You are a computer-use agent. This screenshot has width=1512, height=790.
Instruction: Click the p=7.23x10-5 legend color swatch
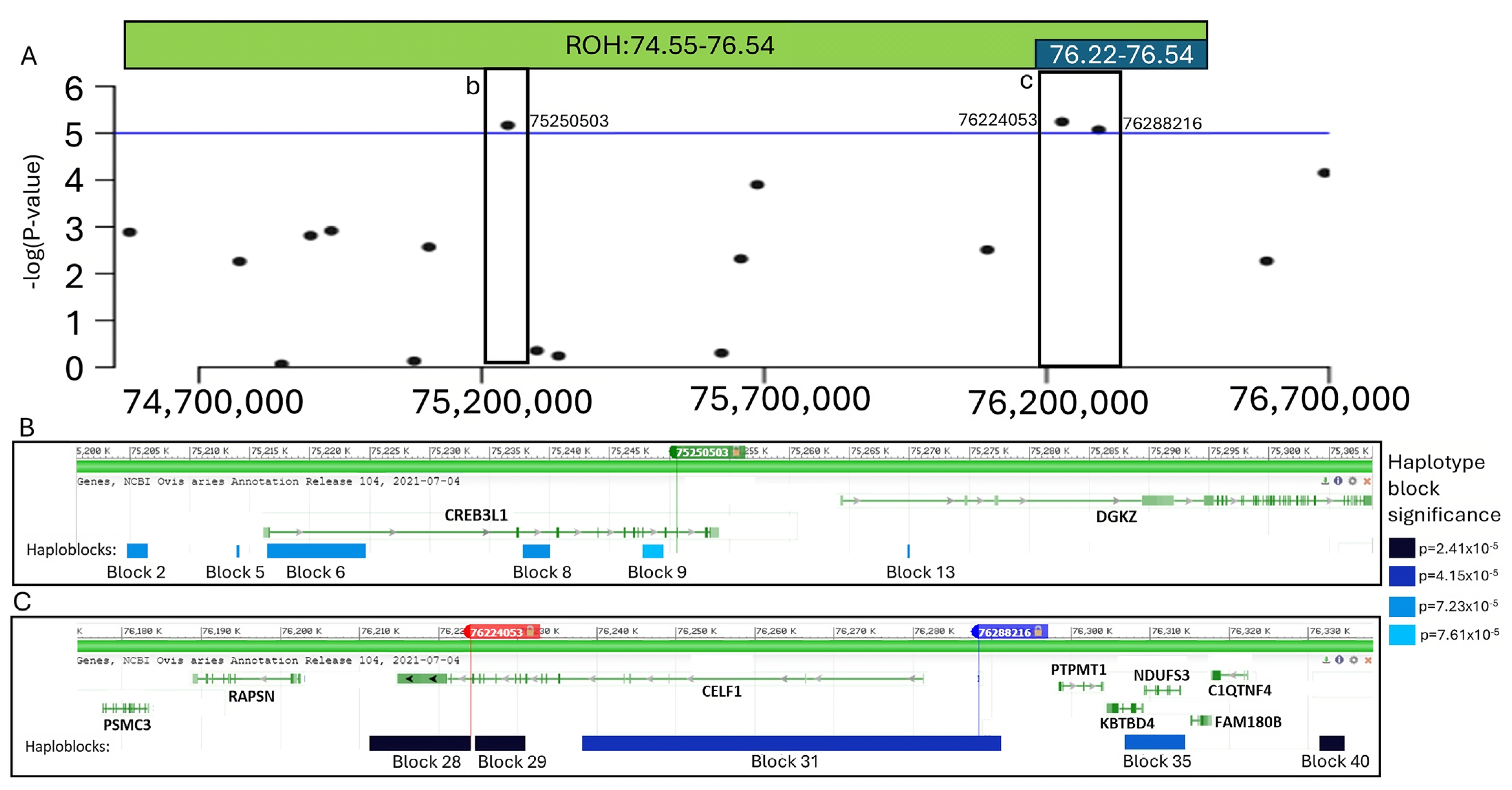click(1402, 606)
